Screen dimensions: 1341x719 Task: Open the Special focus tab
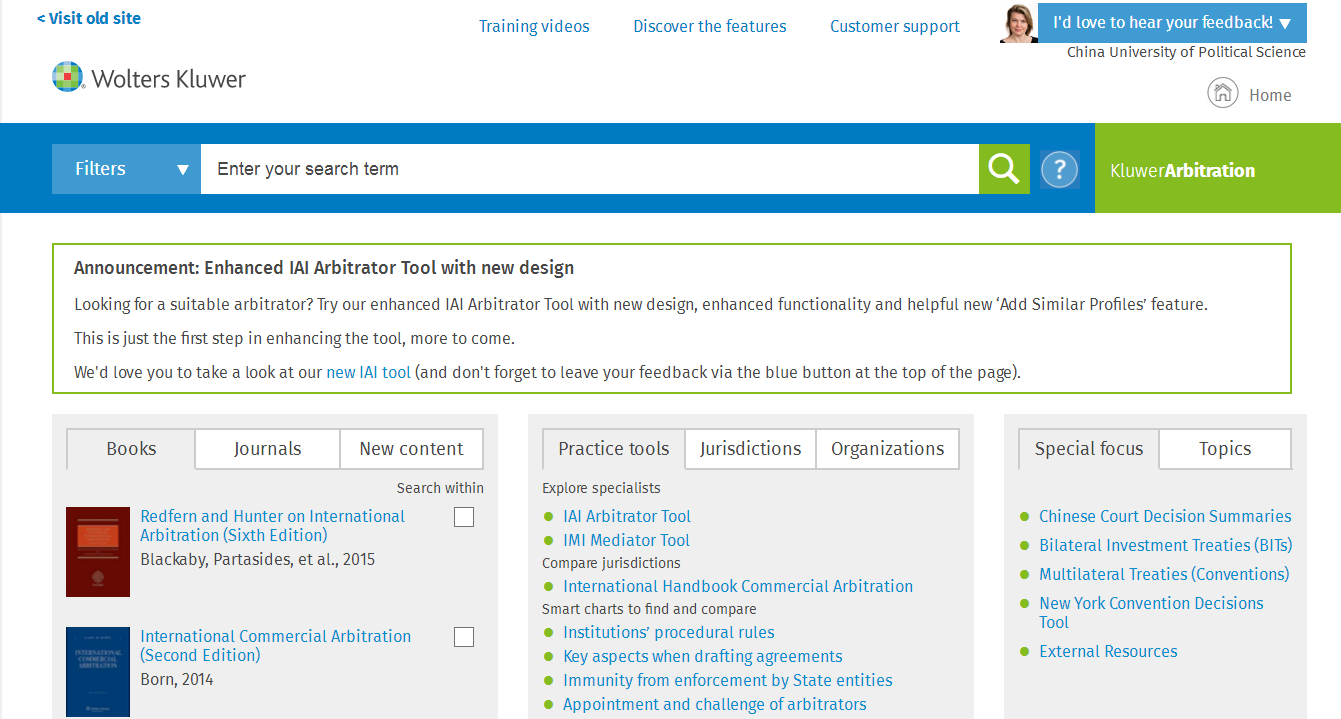pyautogui.click(x=1089, y=449)
